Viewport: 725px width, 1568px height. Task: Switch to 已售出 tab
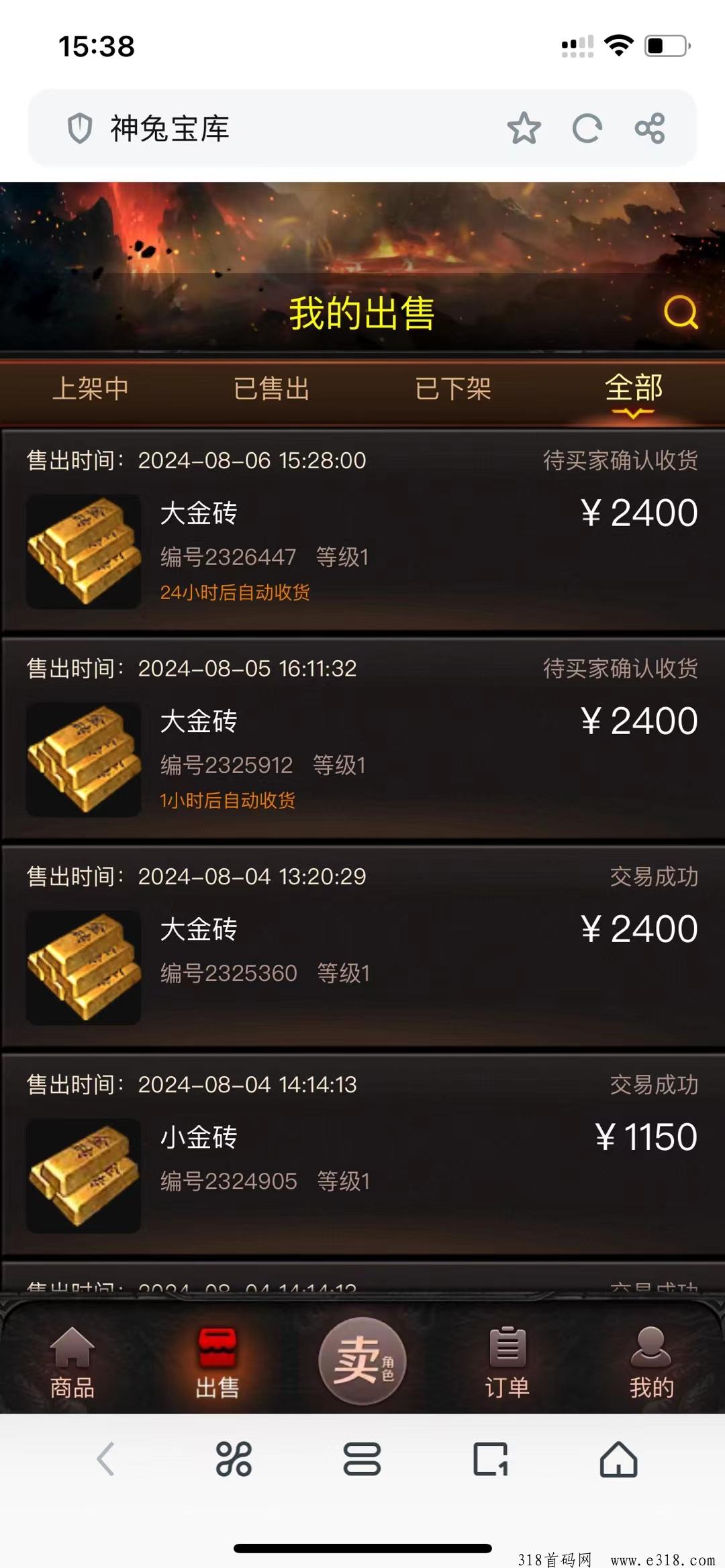(272, 389)
